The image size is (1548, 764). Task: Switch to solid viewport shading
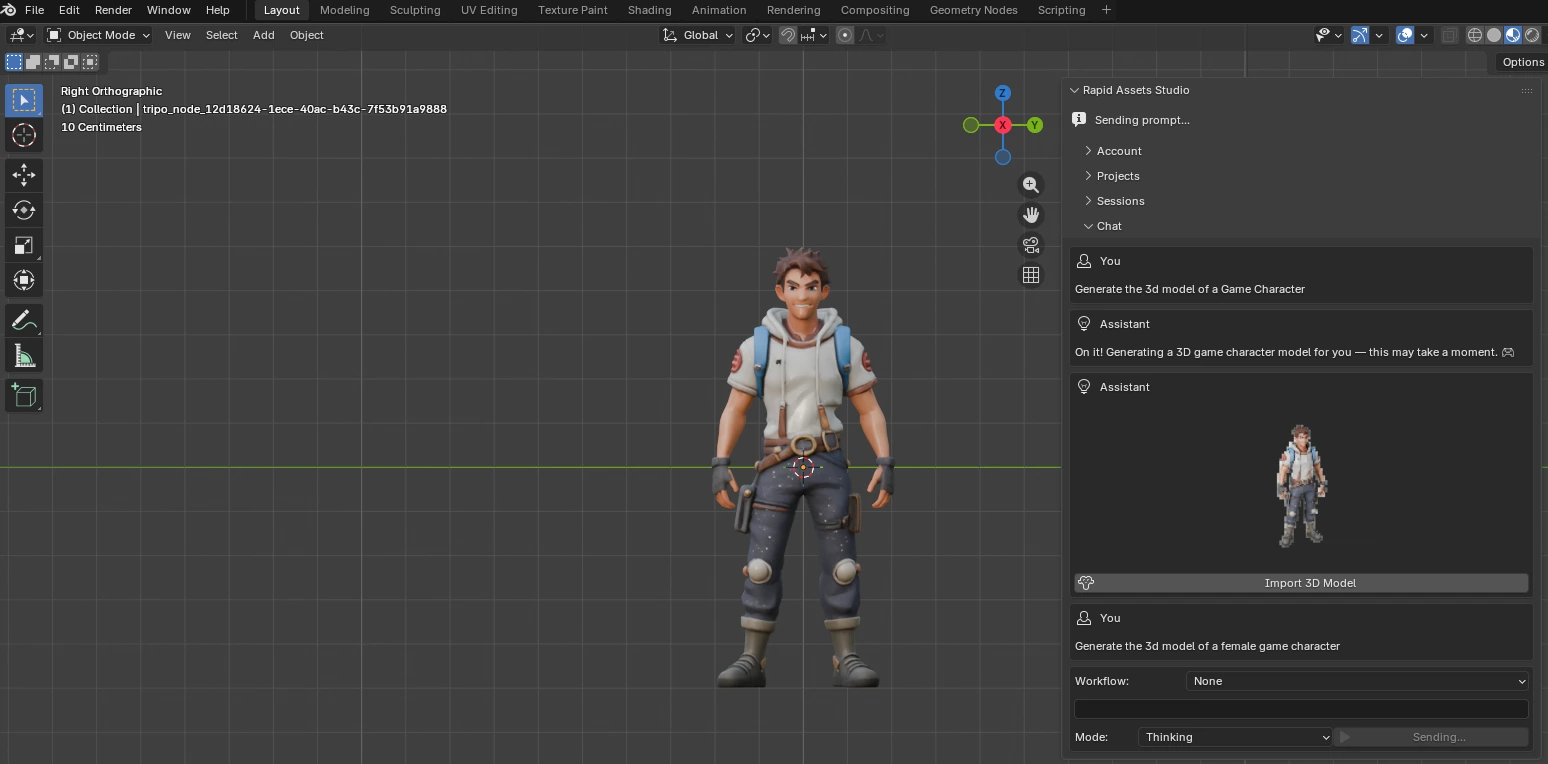1493,35
